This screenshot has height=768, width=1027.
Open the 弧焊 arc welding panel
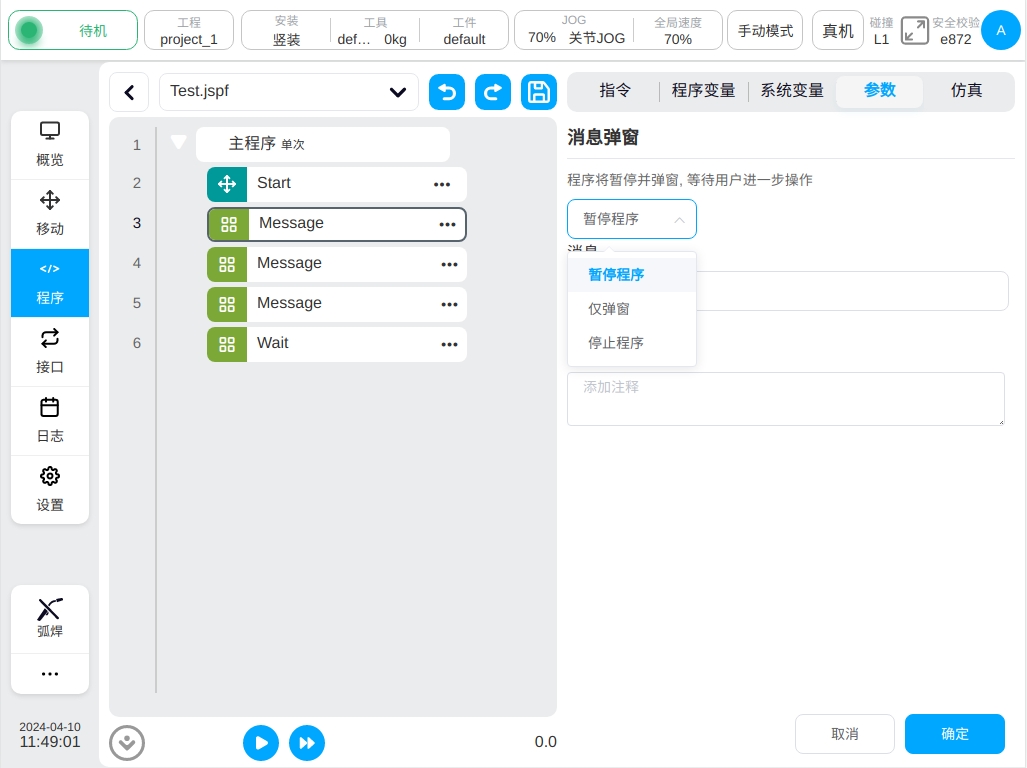50,618
